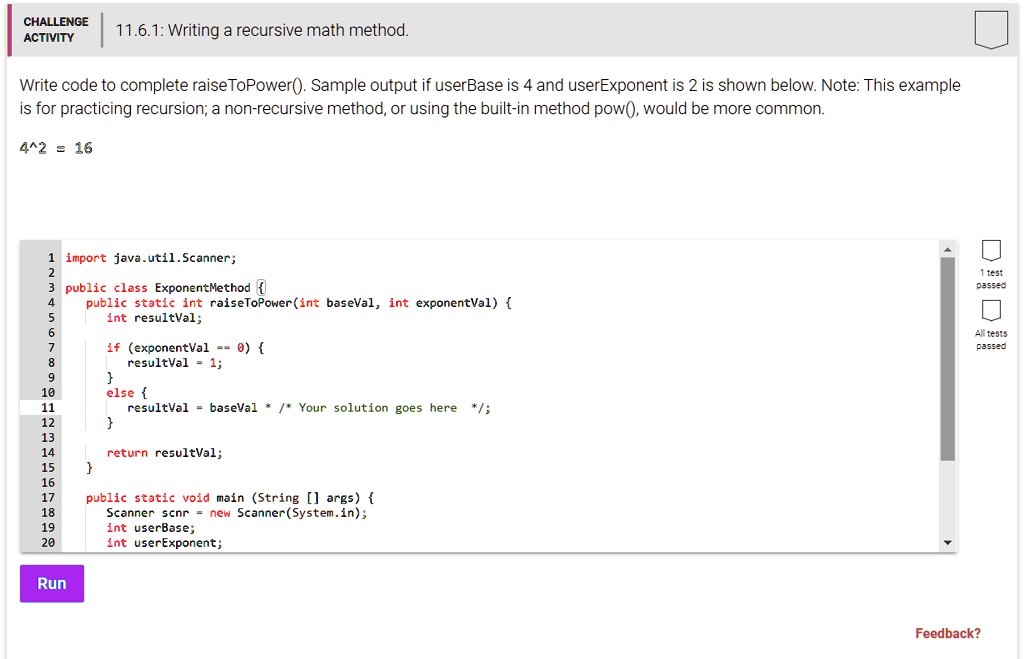Select the '1 test passed' status label

pyautogui.click(x=991, y=278)
